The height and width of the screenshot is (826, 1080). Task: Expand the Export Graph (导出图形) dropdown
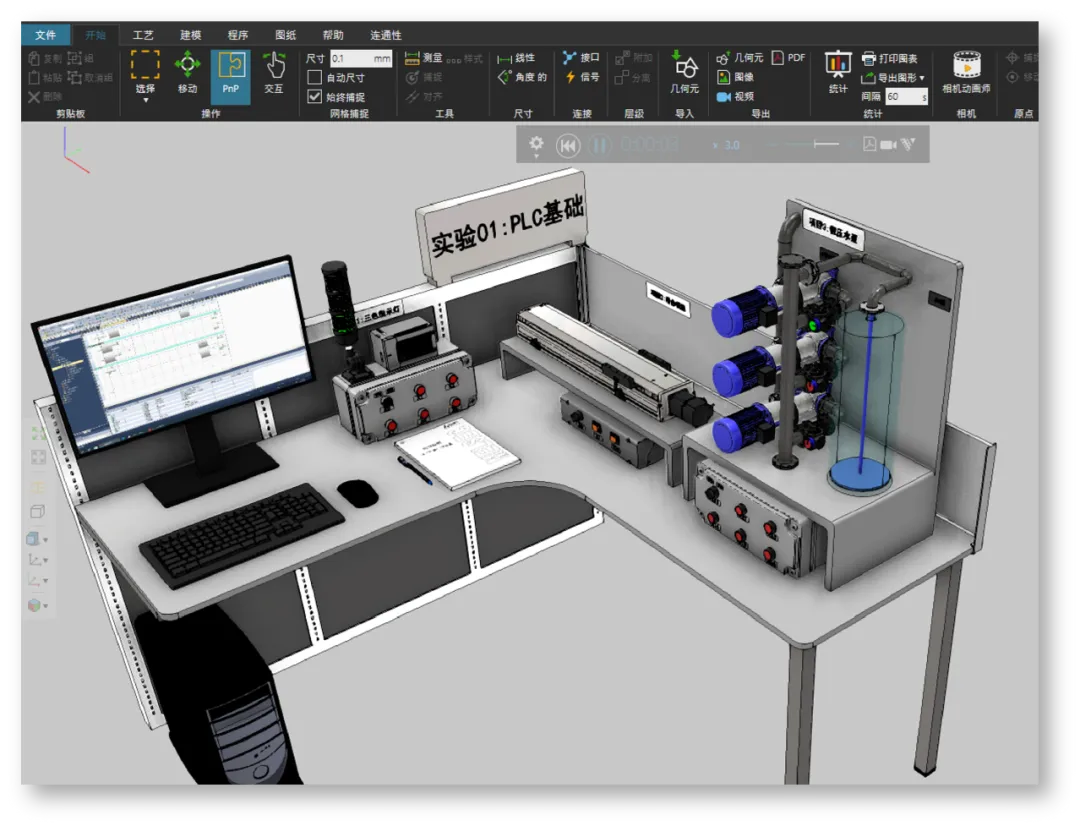[922, 78]
